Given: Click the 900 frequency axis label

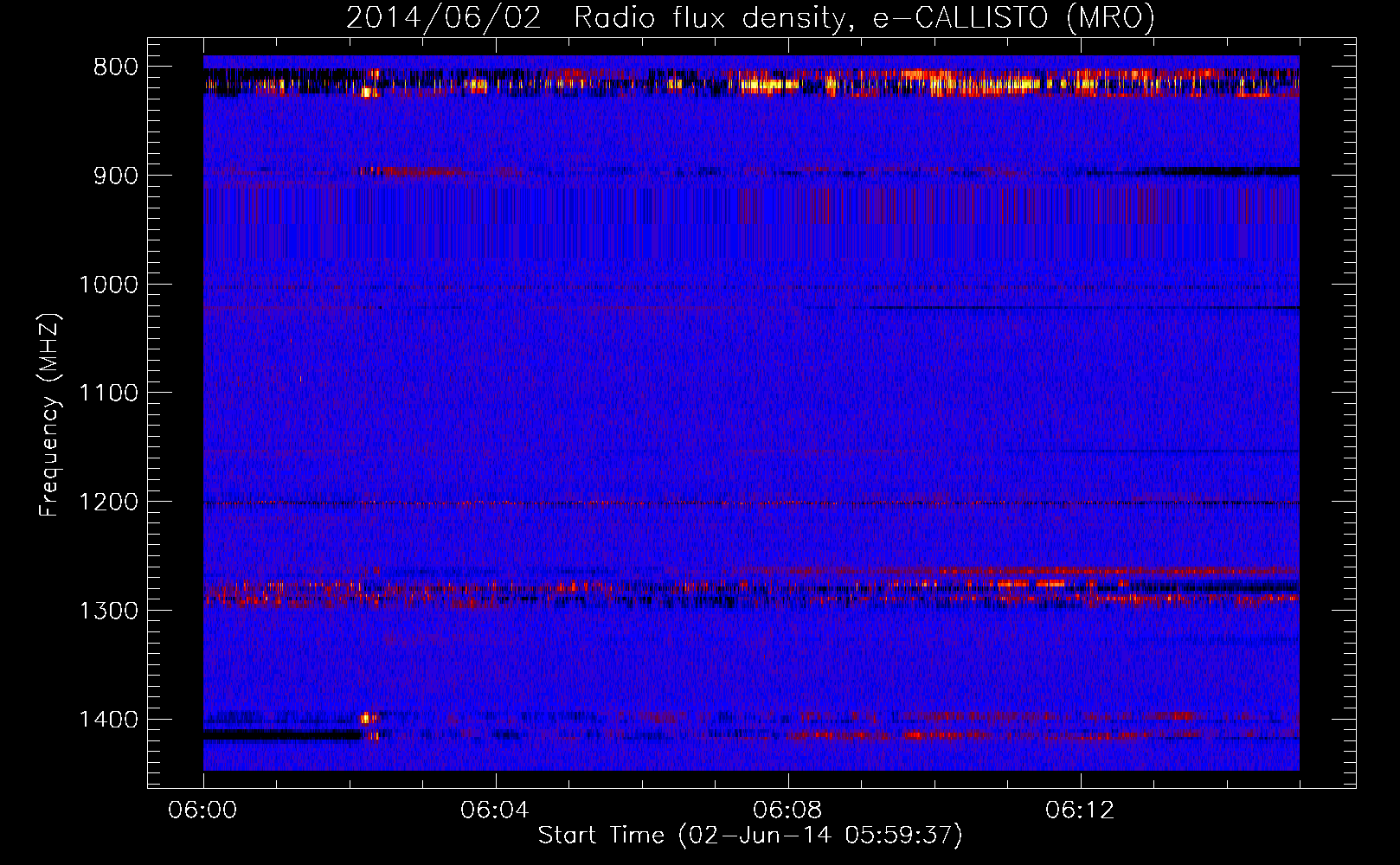Looking at the screenshot, I should coord(114,176).
